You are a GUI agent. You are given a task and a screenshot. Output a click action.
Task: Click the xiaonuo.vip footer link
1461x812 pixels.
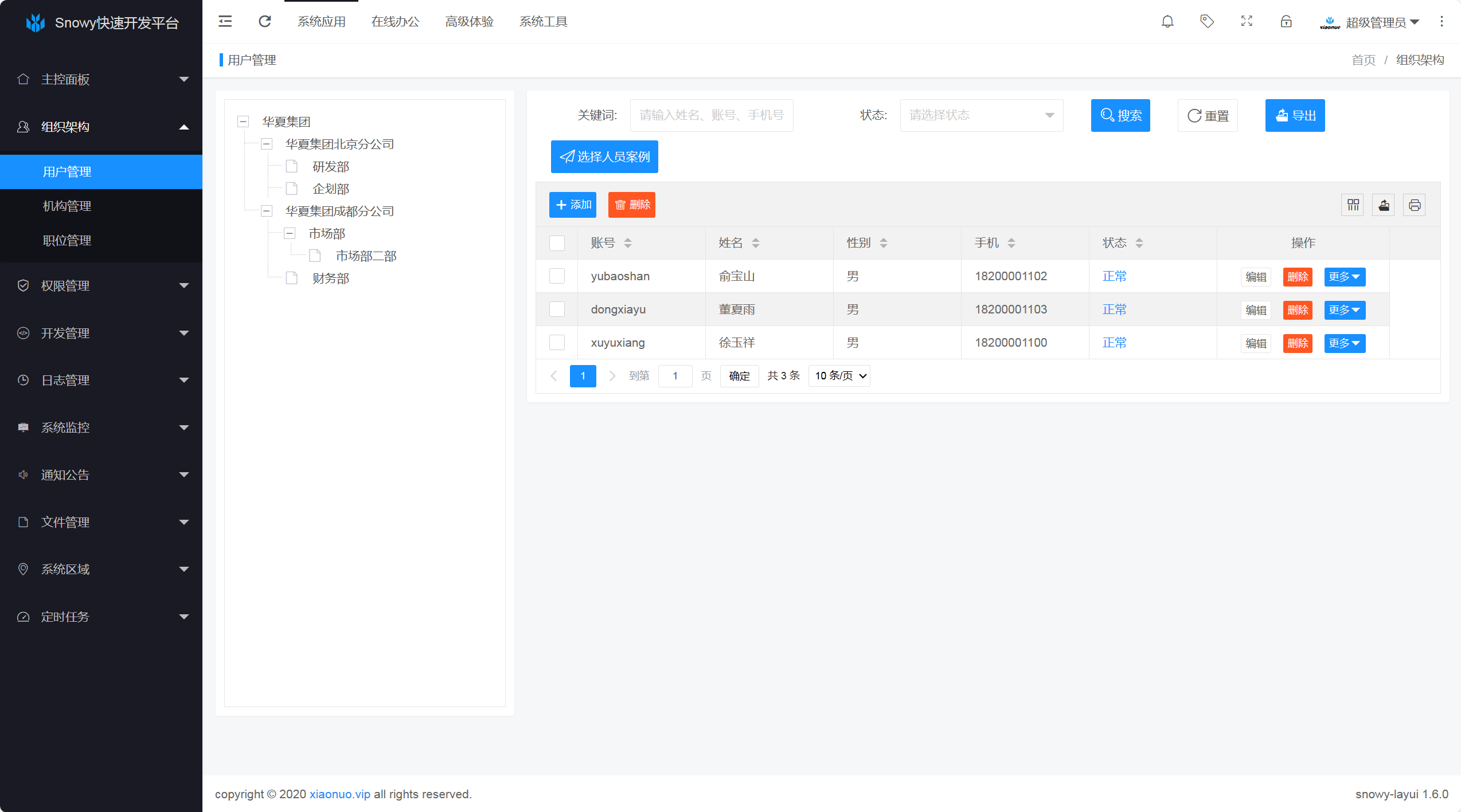tap(339, 794)
